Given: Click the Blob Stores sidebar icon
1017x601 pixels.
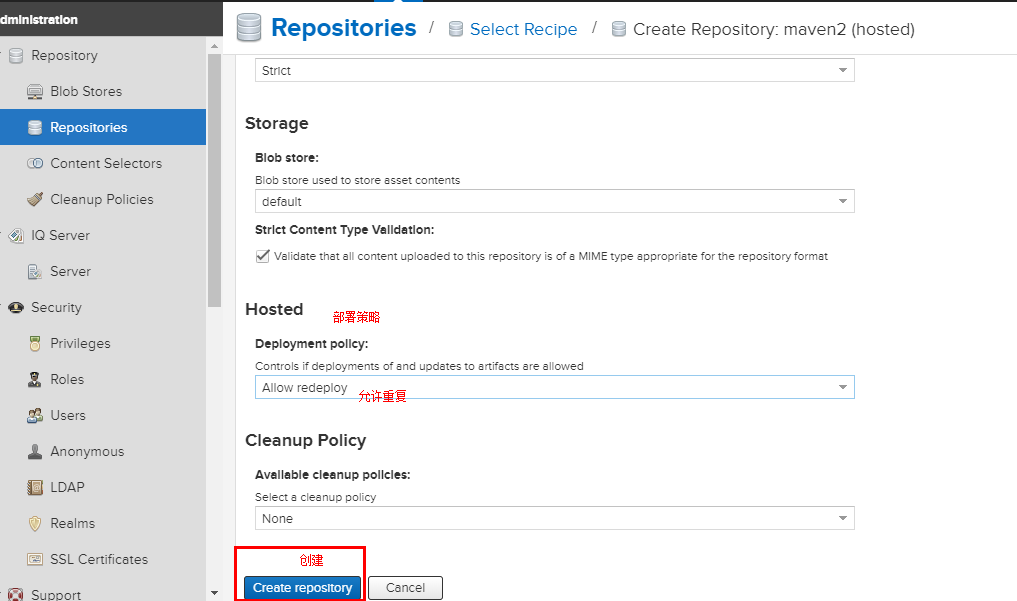Looking at the screenshot, I should [35, 92].
